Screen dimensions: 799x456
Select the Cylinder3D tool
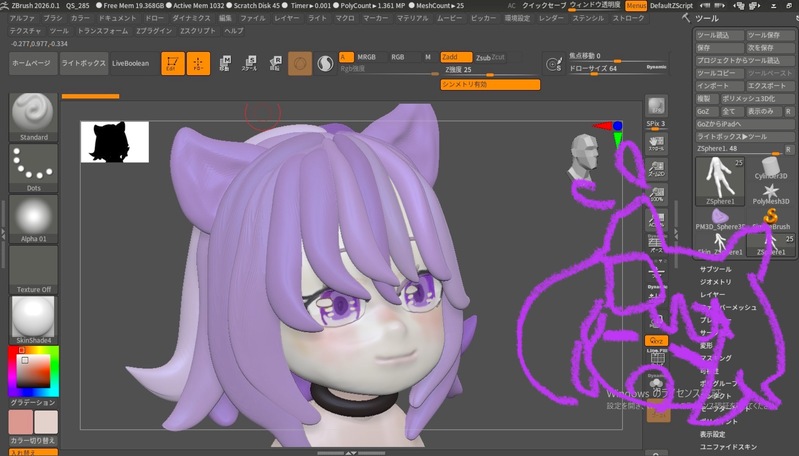click(771, 169)
